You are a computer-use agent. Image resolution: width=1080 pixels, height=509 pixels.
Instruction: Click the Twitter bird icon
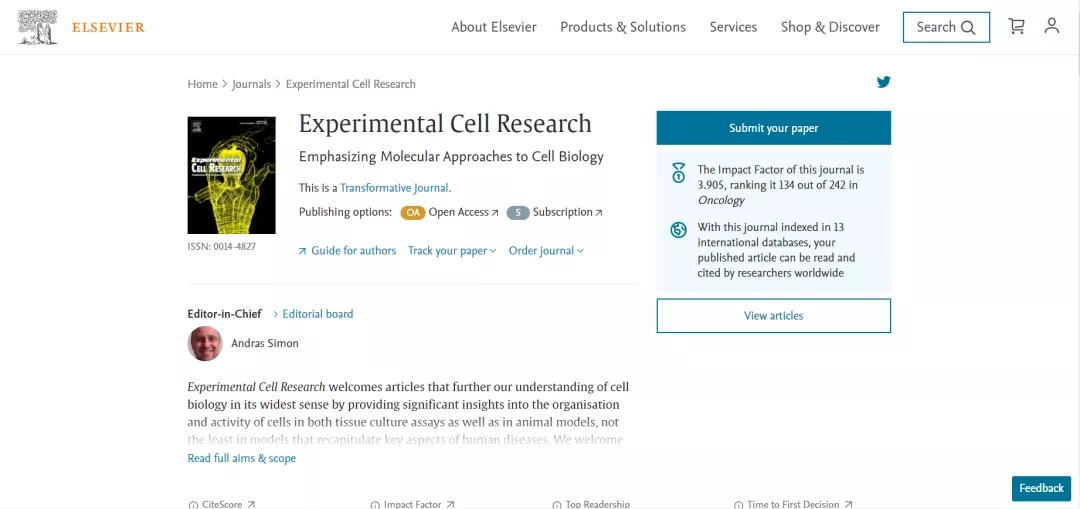pos(883,82)
